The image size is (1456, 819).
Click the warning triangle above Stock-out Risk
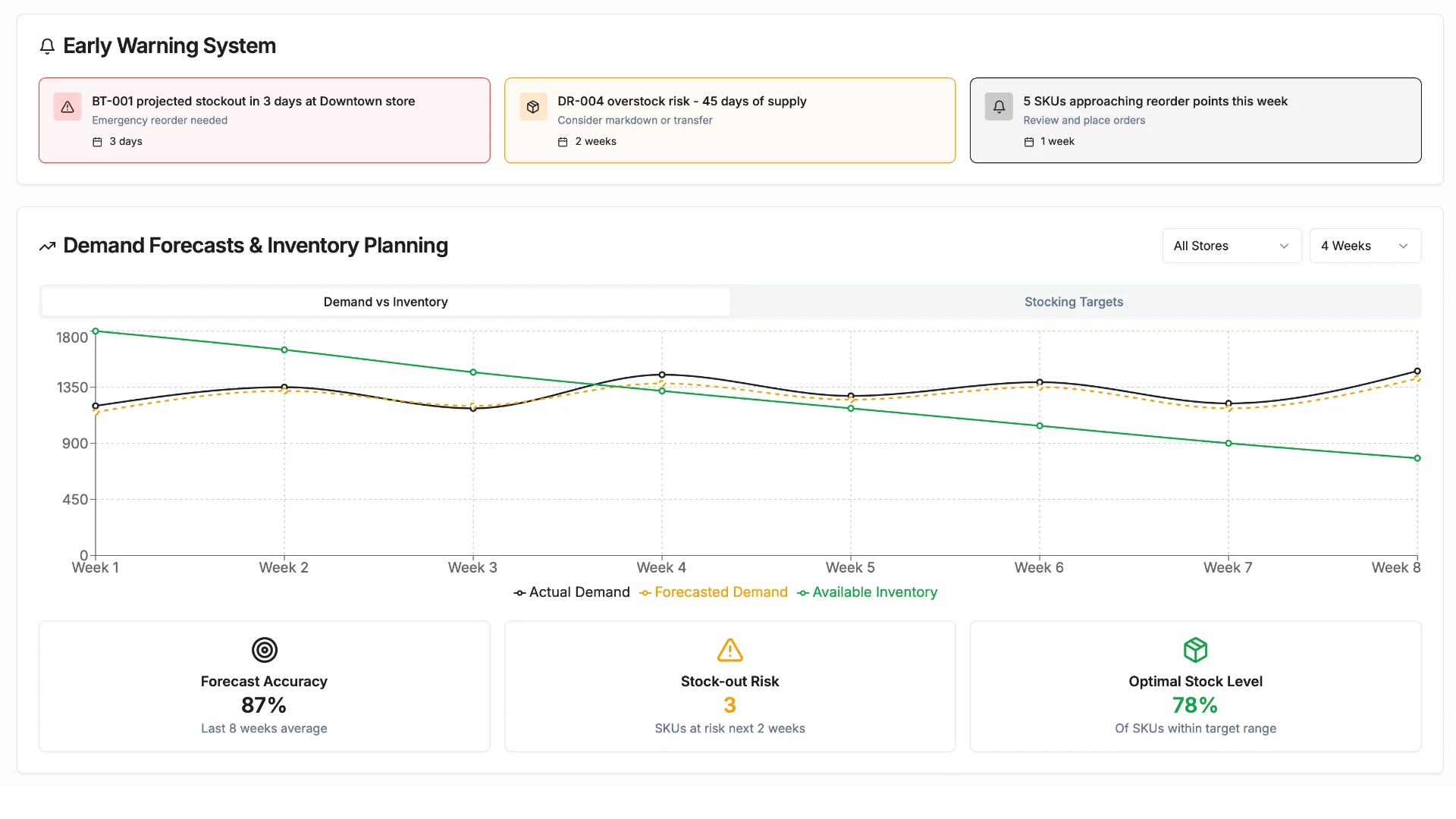729,649
